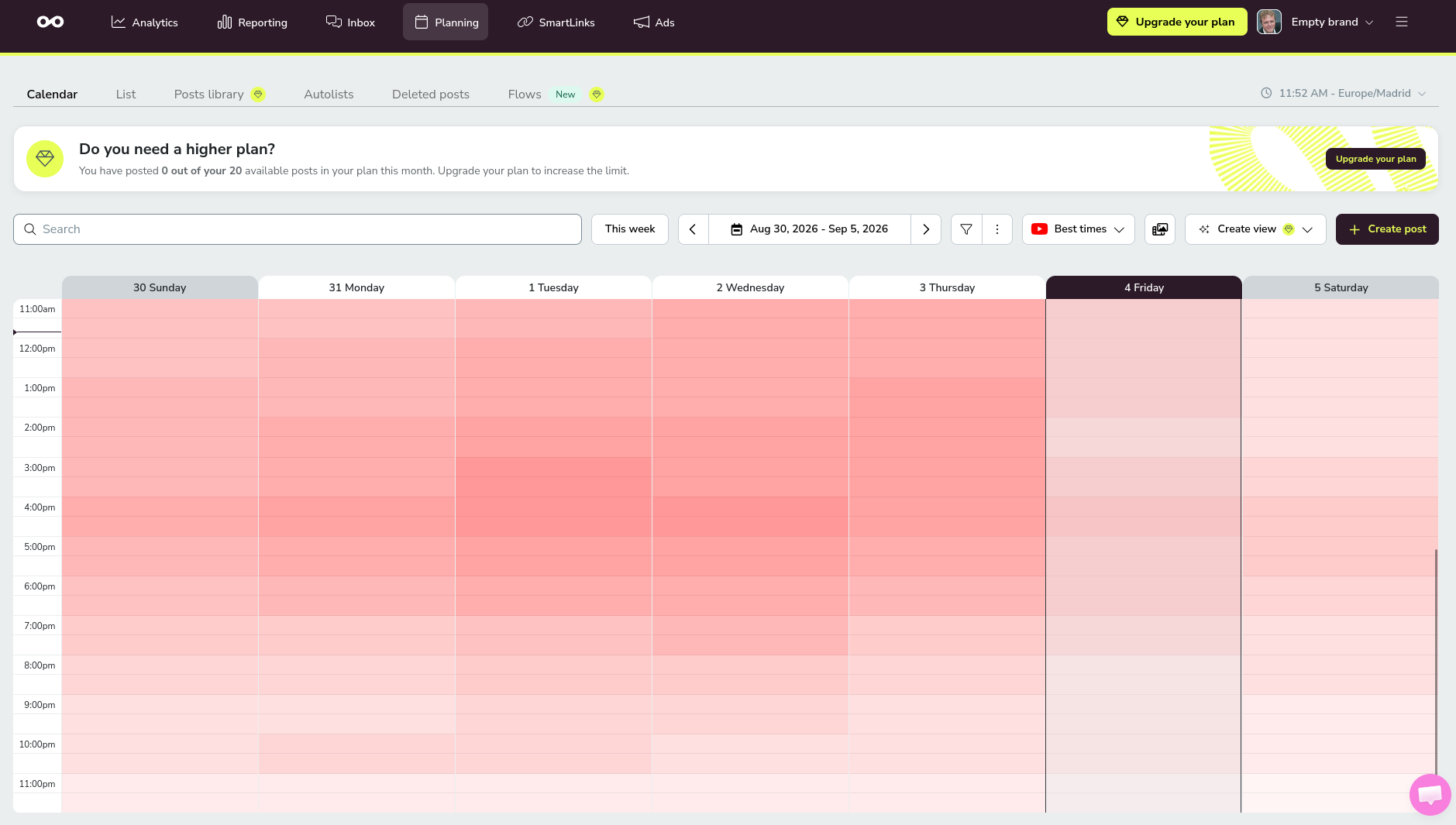
Task: Open the Europe/Madrid timezone dropdown
Action: pos(1344,93)
